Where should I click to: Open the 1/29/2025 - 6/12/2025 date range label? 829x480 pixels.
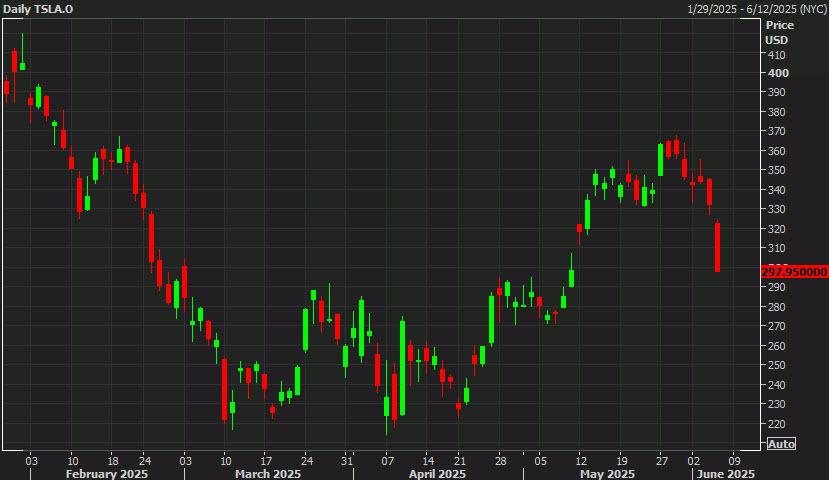coord(755,9)
